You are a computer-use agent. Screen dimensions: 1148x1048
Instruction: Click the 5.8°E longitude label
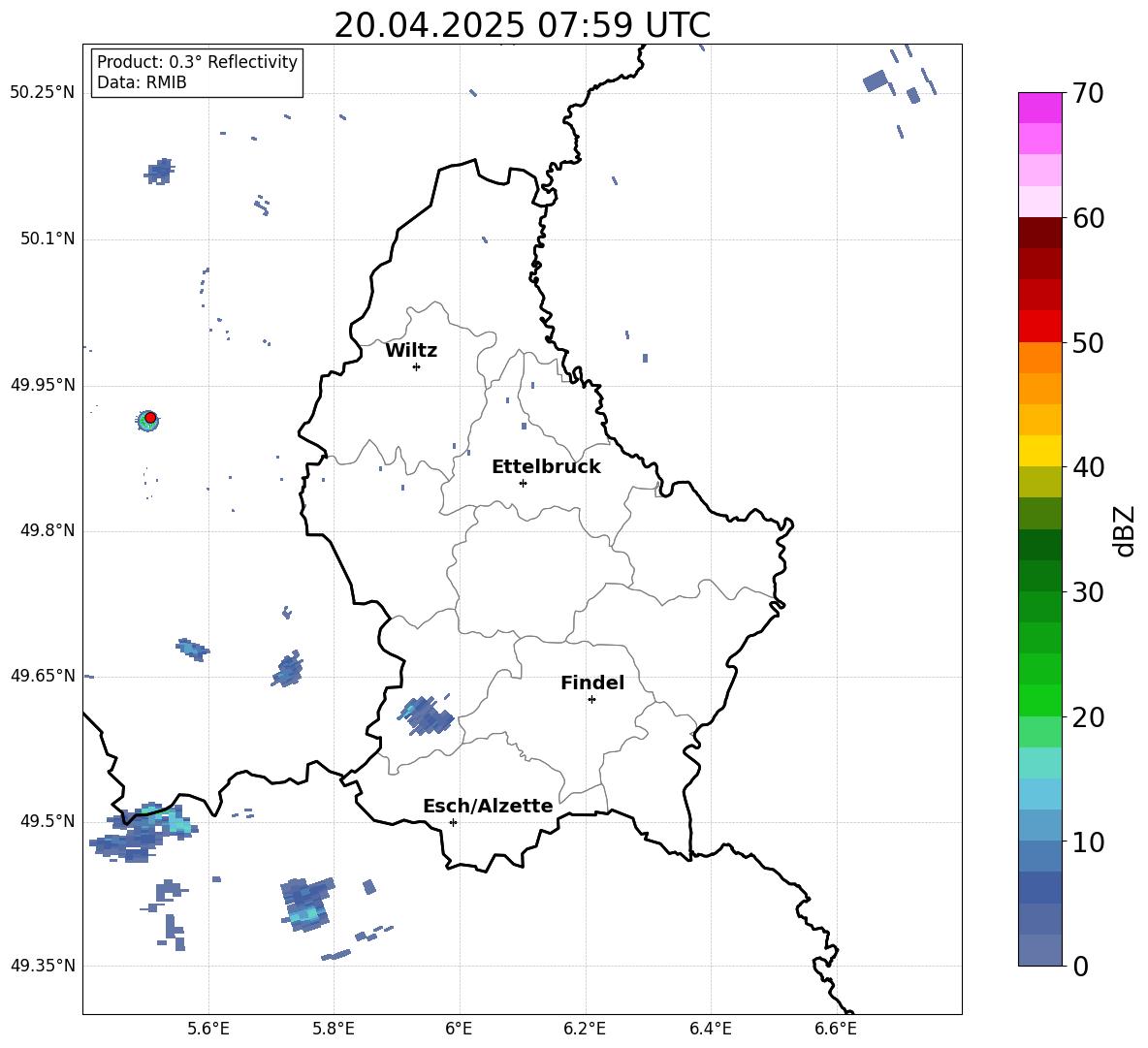coord(334,1029)
